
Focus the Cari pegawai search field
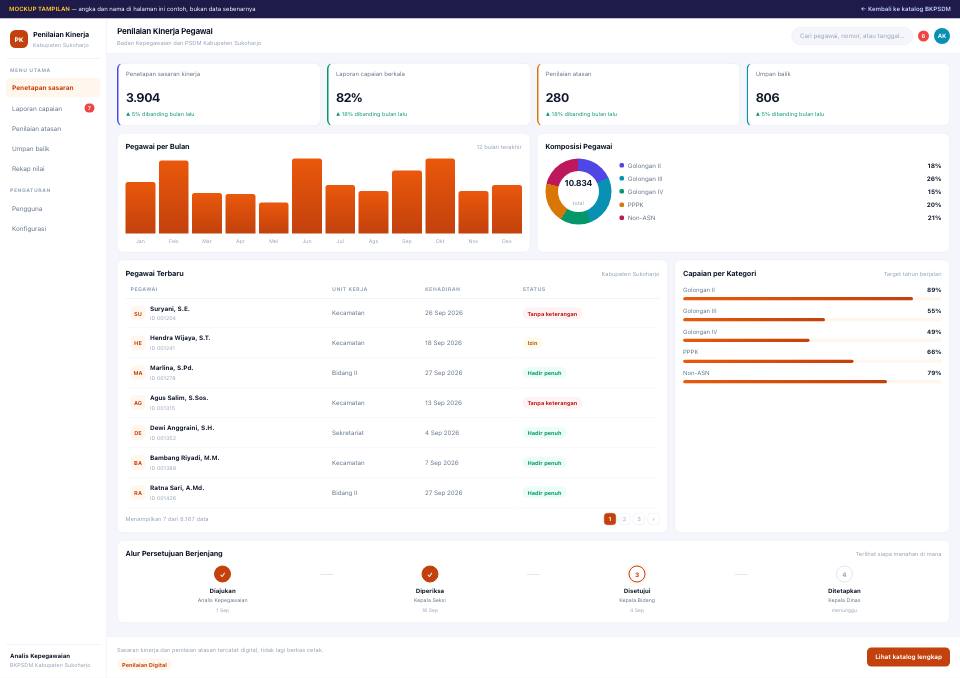coord(852,36)
